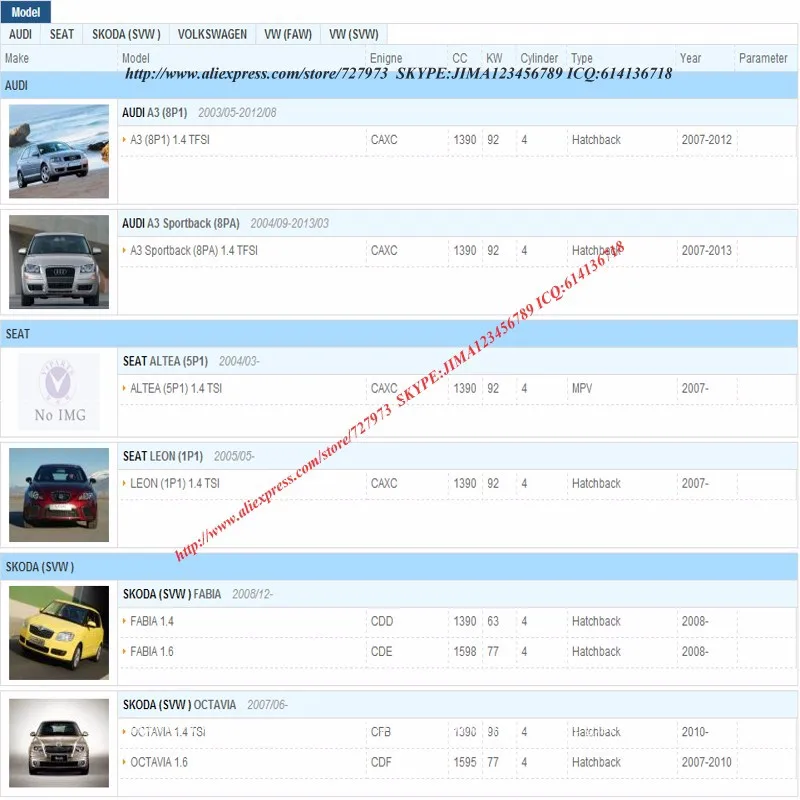800x800 pixels.
Task: Click the arrow bullet beside LEON (1P1) 1.4 TSI
Action: tap(124, 483)
